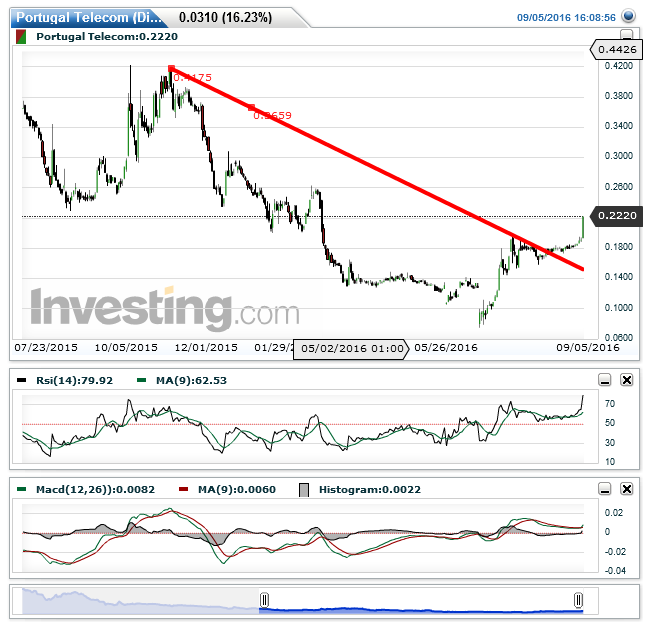Grab the left range slider handle
650x627 pixels.
click(264, 600)
